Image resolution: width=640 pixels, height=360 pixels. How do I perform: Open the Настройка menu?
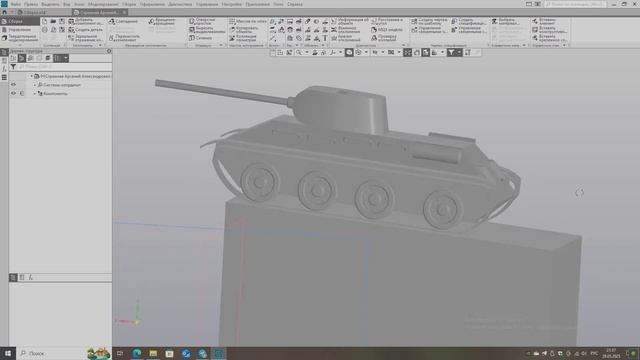[231, 4]
